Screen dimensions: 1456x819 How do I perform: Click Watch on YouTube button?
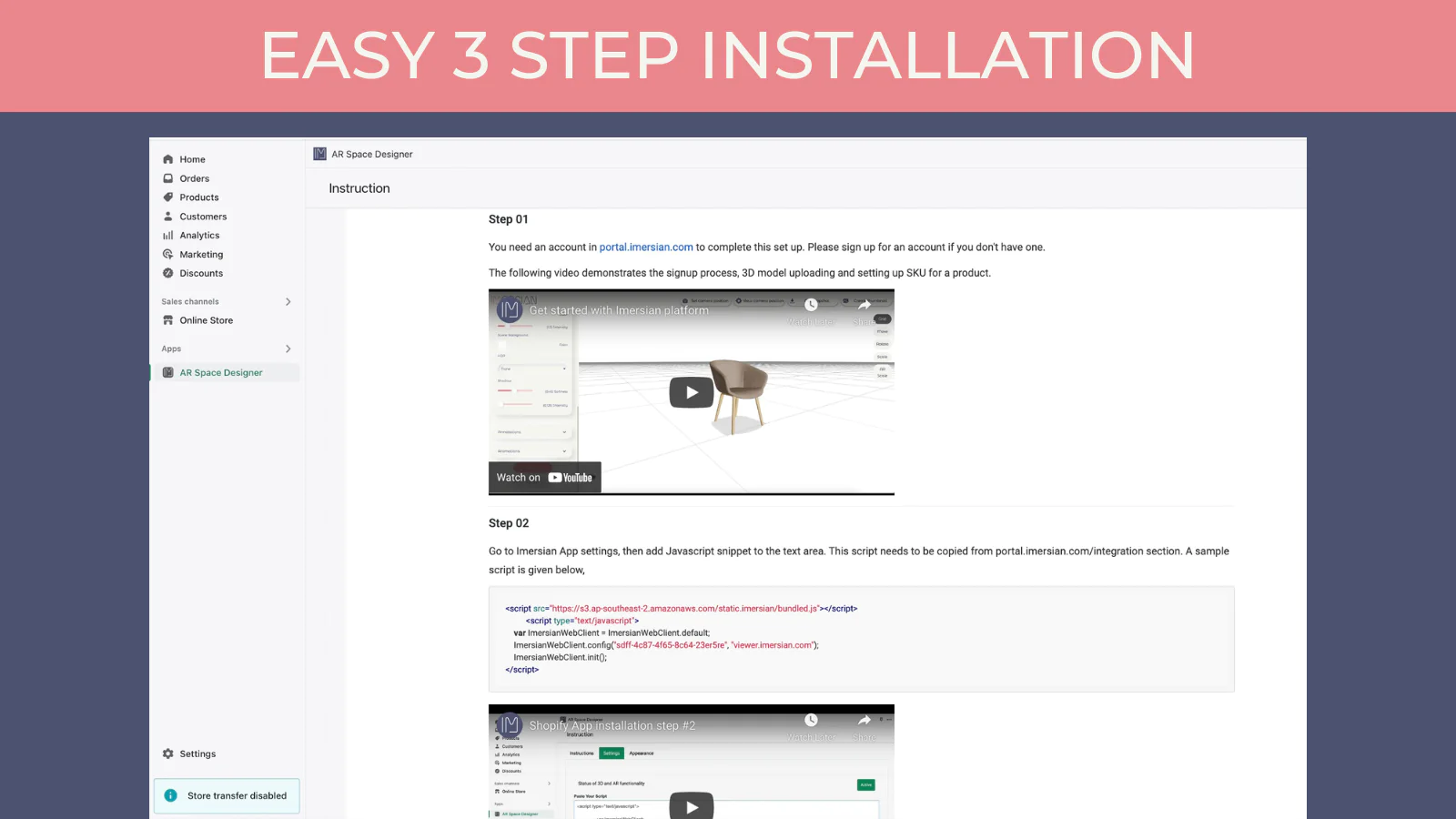click(544, 478)
